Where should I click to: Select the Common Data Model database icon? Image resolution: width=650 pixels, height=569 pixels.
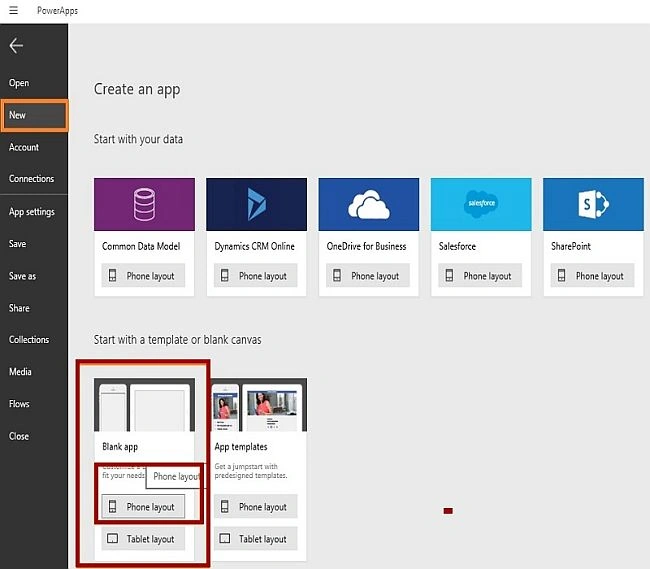(144, 204)
